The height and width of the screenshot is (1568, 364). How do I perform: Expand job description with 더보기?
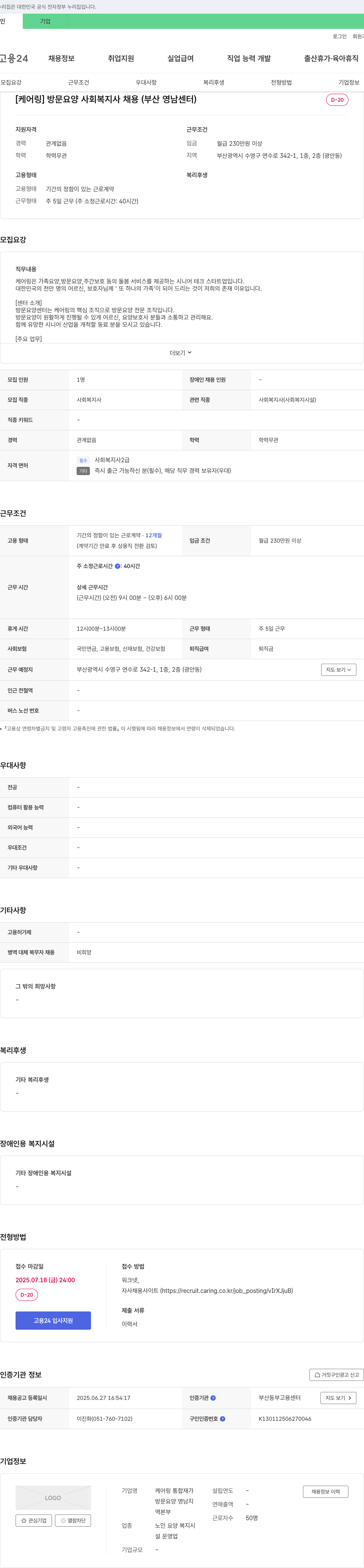click(181, 353)
